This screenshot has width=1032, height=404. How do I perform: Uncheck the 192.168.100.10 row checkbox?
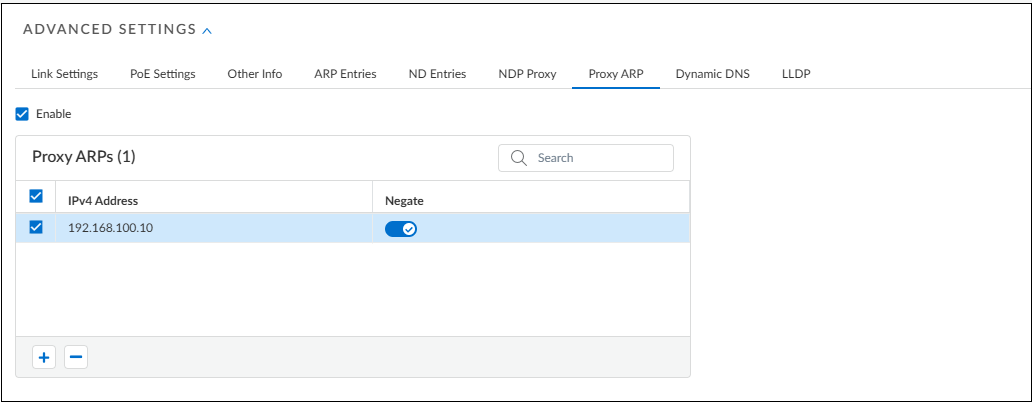click(36, 227)
